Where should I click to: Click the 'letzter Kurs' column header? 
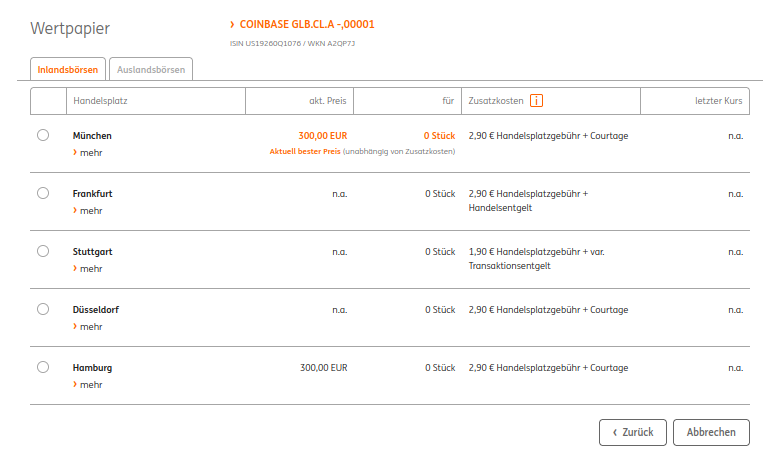(x=718, y=101)
